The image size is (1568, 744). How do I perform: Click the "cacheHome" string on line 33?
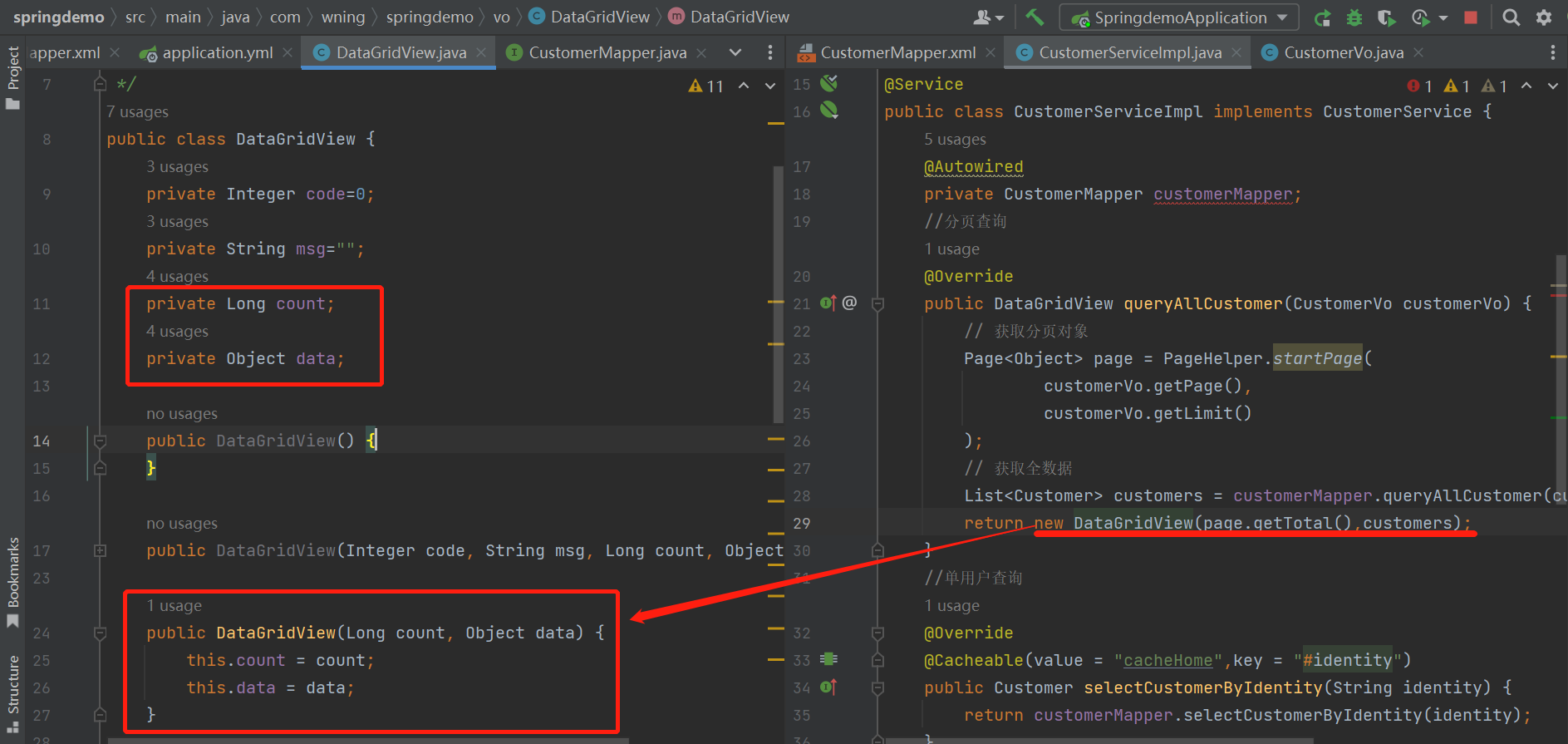[1168, 660]
